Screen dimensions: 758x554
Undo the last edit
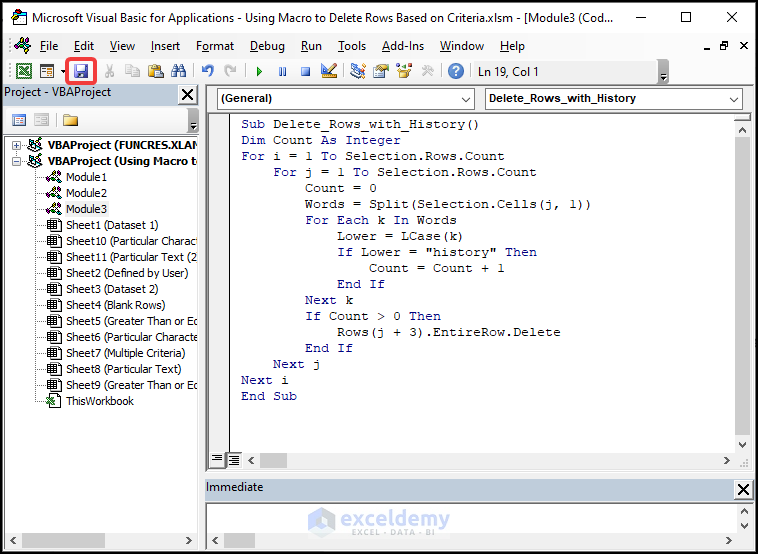tap(208, 72)
